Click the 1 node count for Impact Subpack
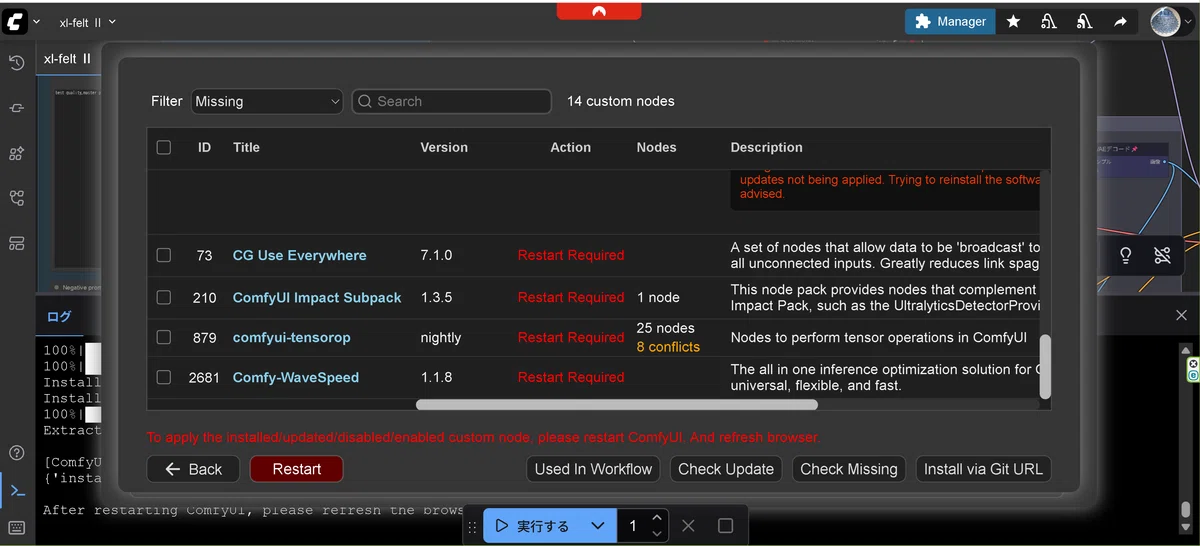This screenshot has width=1200, height=546. coord(658,297)
